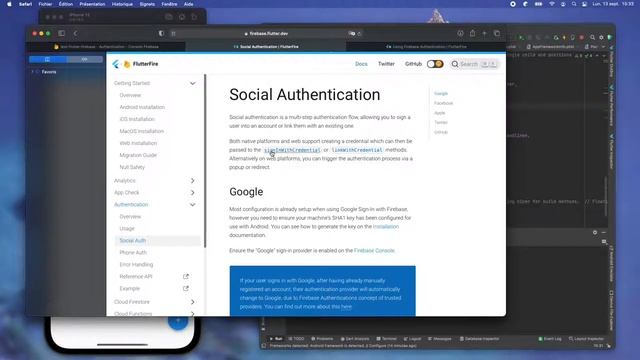Open Historique menu in menu bar

[122, 4]
